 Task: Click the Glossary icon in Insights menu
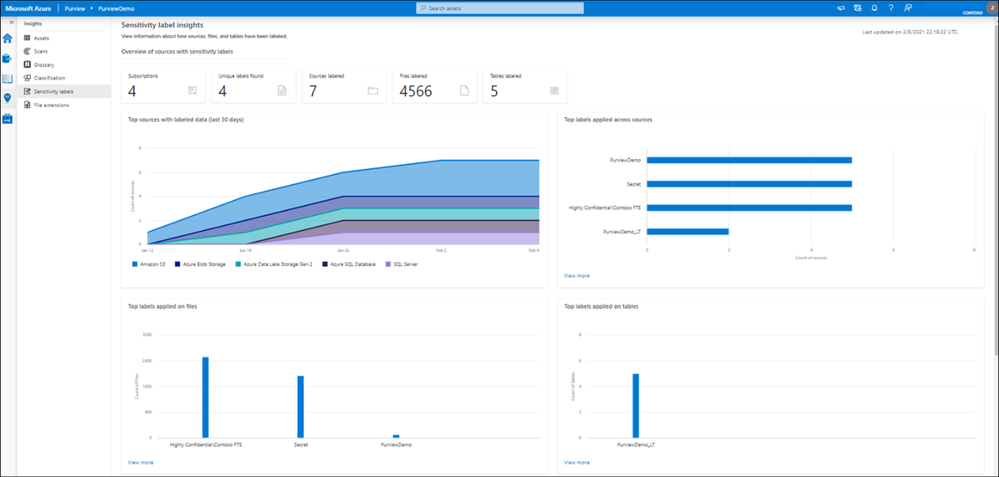[x=27, y=64]
